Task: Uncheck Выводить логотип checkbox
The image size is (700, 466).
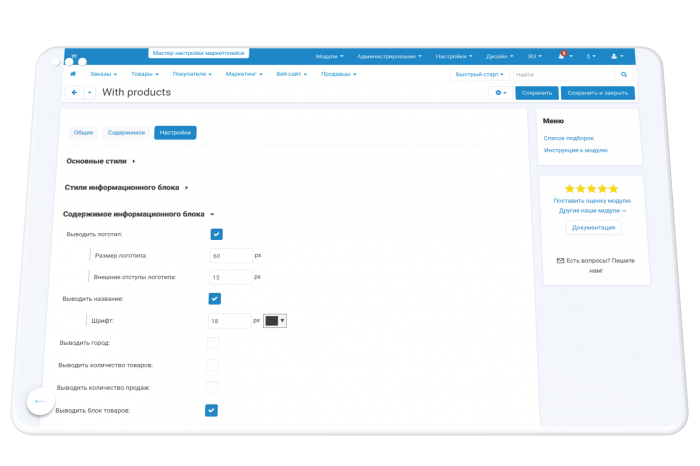Action: coord(217,234)
